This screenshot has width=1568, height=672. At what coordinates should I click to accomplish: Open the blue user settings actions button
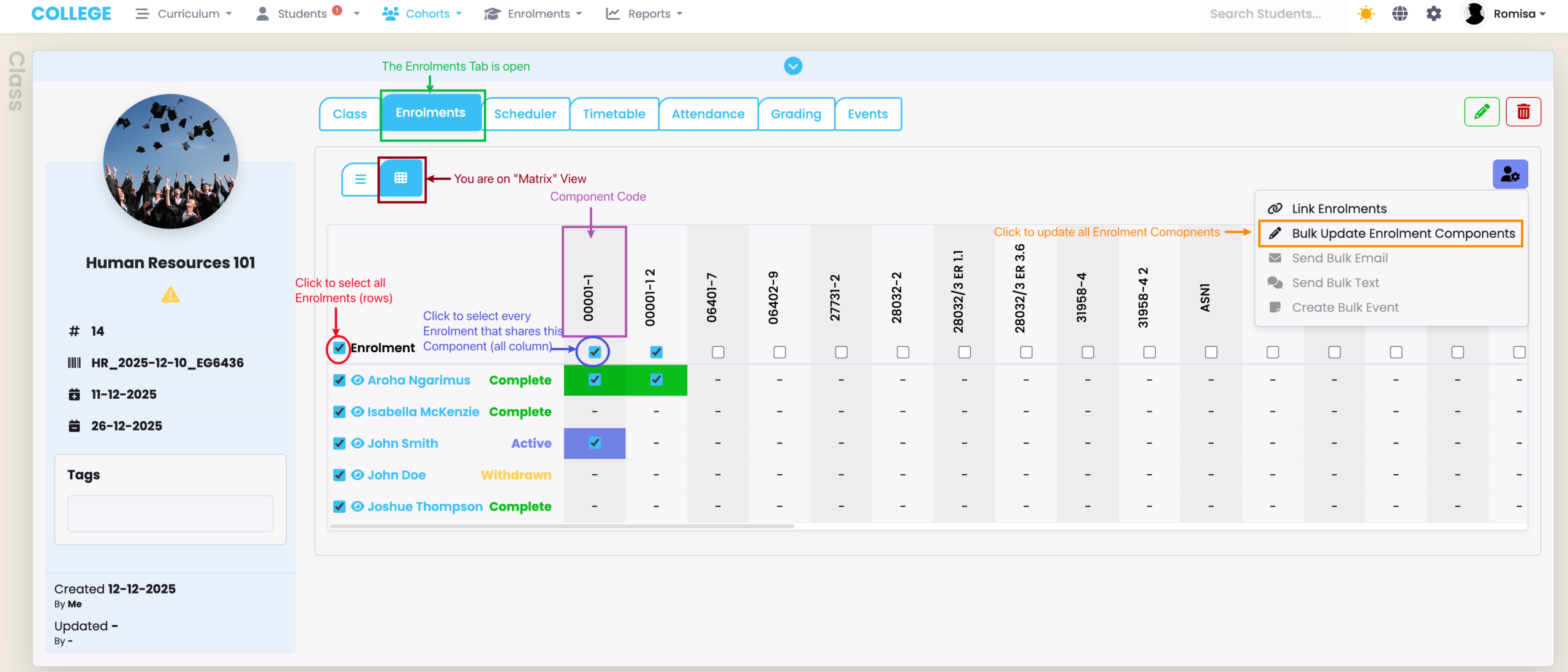[x=1509, y=175]
